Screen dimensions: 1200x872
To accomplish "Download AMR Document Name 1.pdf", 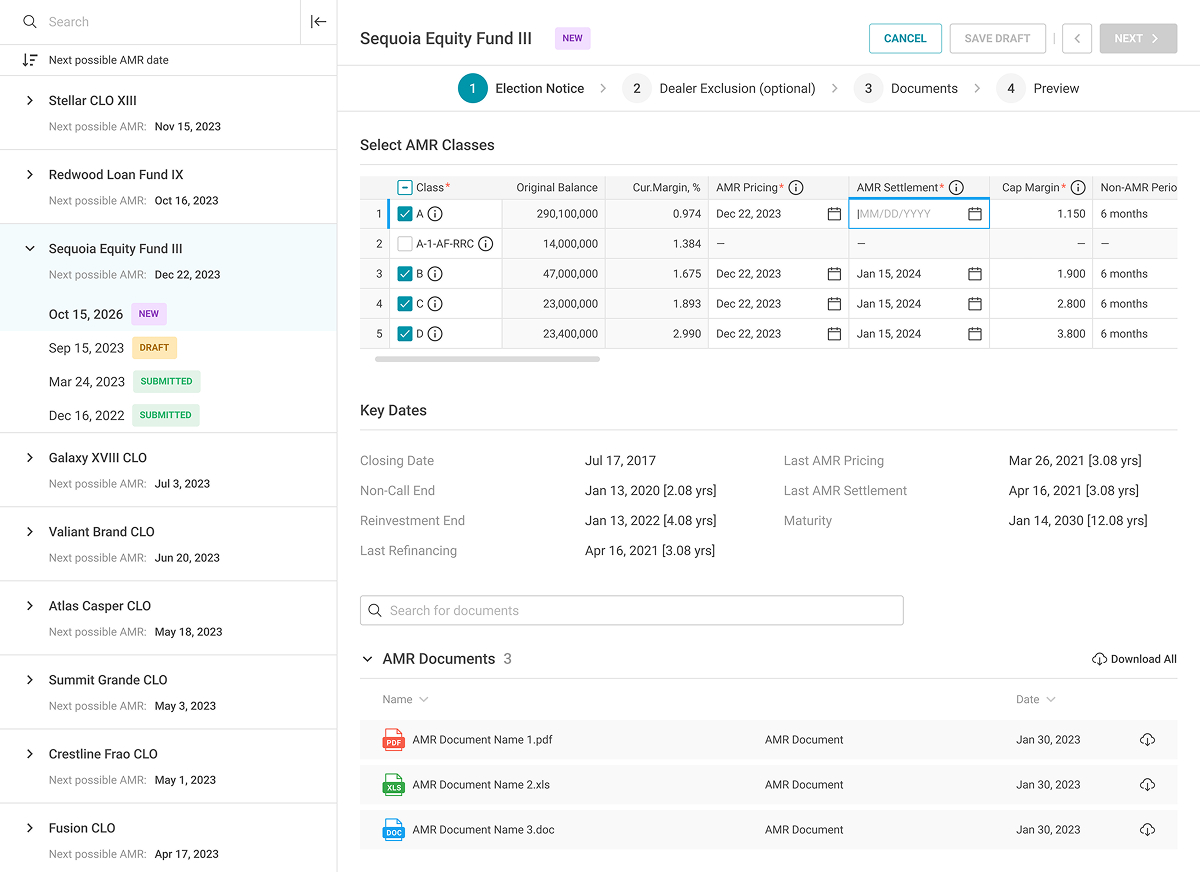I will 1147,740.
